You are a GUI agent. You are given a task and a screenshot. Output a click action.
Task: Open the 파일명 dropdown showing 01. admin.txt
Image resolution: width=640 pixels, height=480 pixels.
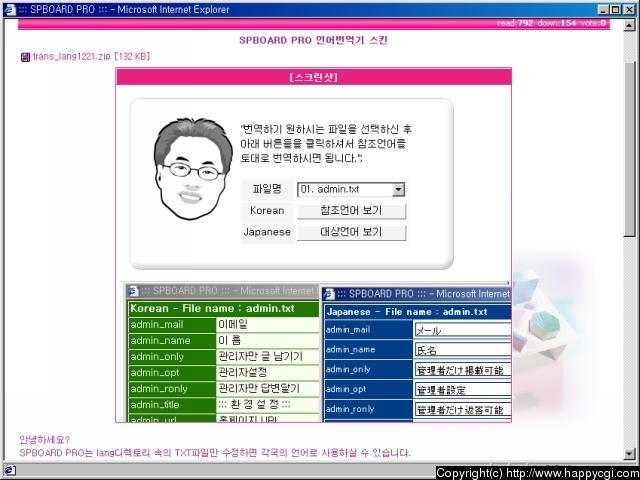click(x=351, y=189)
